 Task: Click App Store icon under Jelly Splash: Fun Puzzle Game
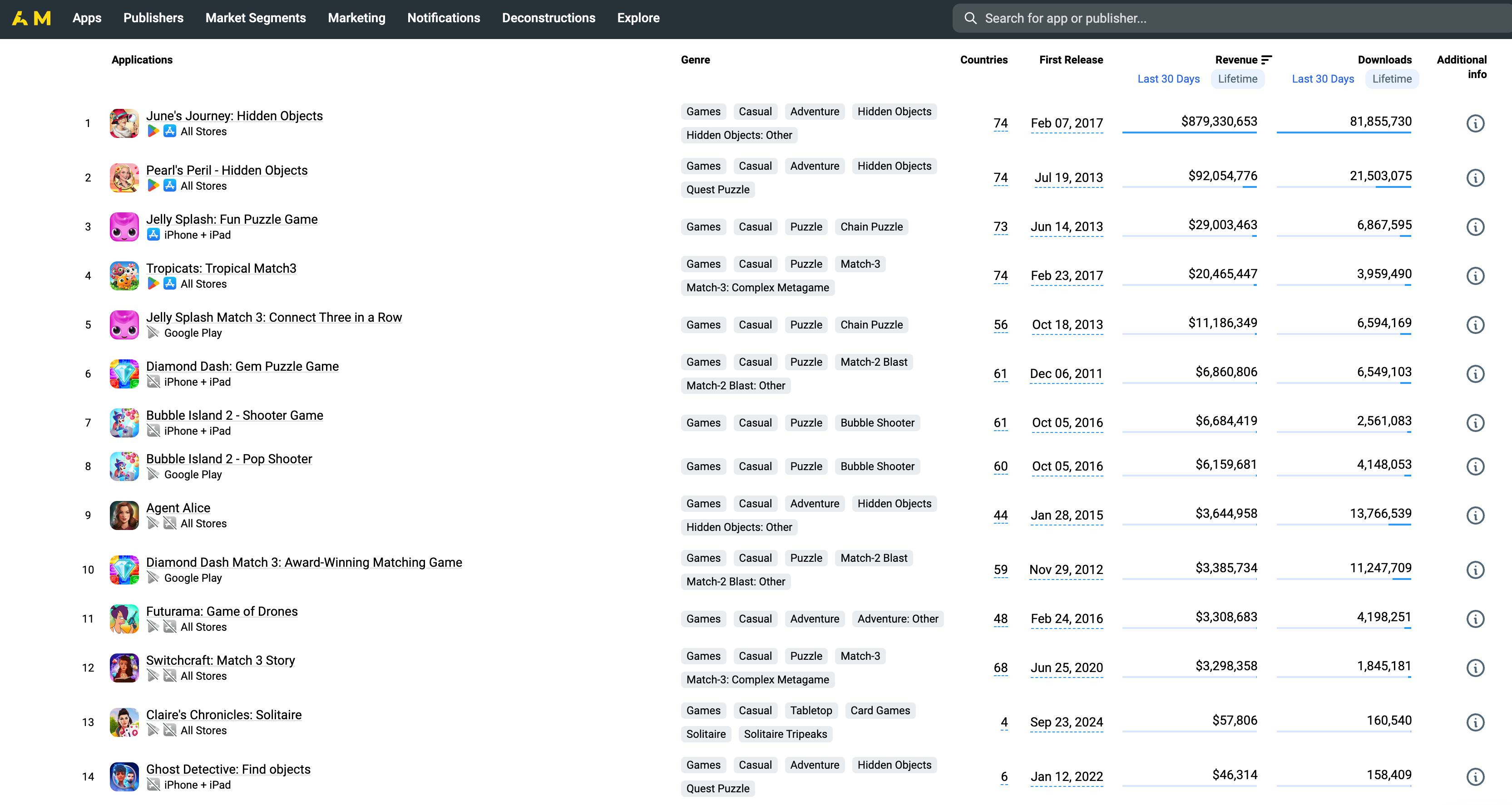click(x=153, y=235)
